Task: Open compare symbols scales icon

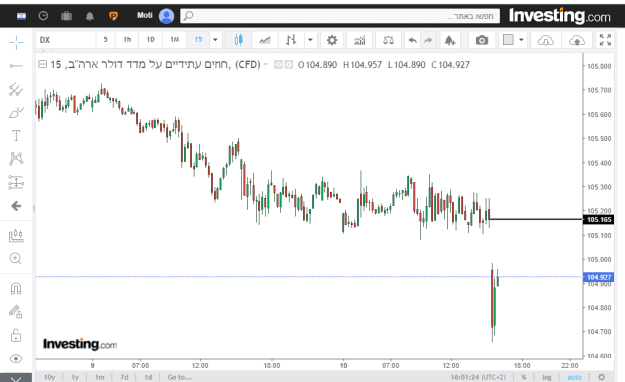Action: 388,40
